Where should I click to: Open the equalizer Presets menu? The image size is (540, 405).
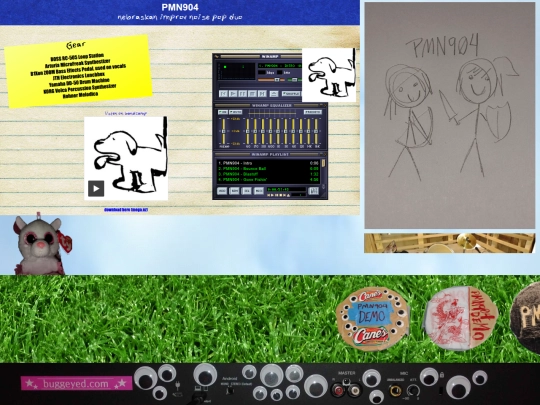[313, 112]
